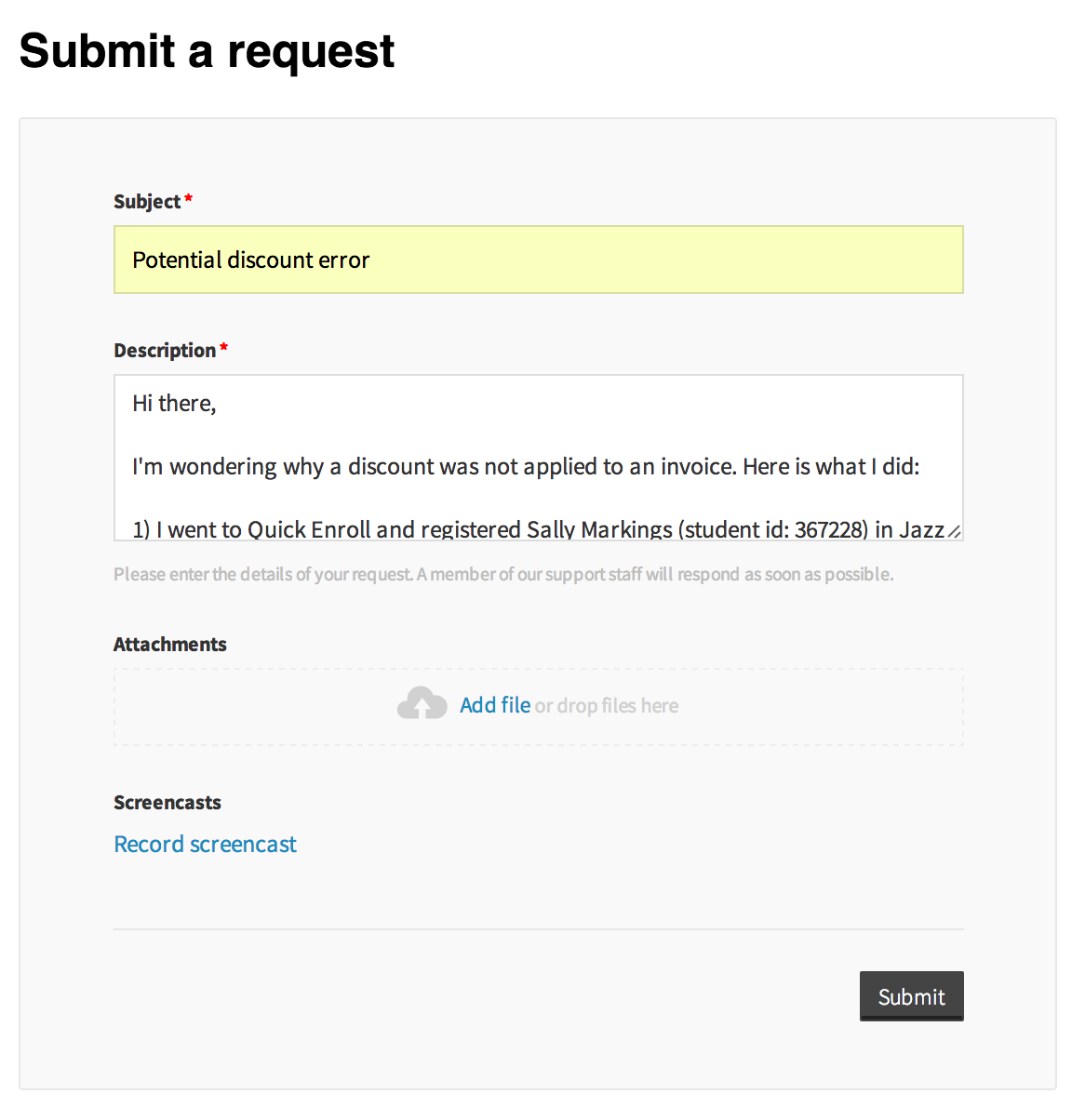Click the red asterisk beside Description
Viewport: 1085px width, 1120px height.
coord(224,348)
